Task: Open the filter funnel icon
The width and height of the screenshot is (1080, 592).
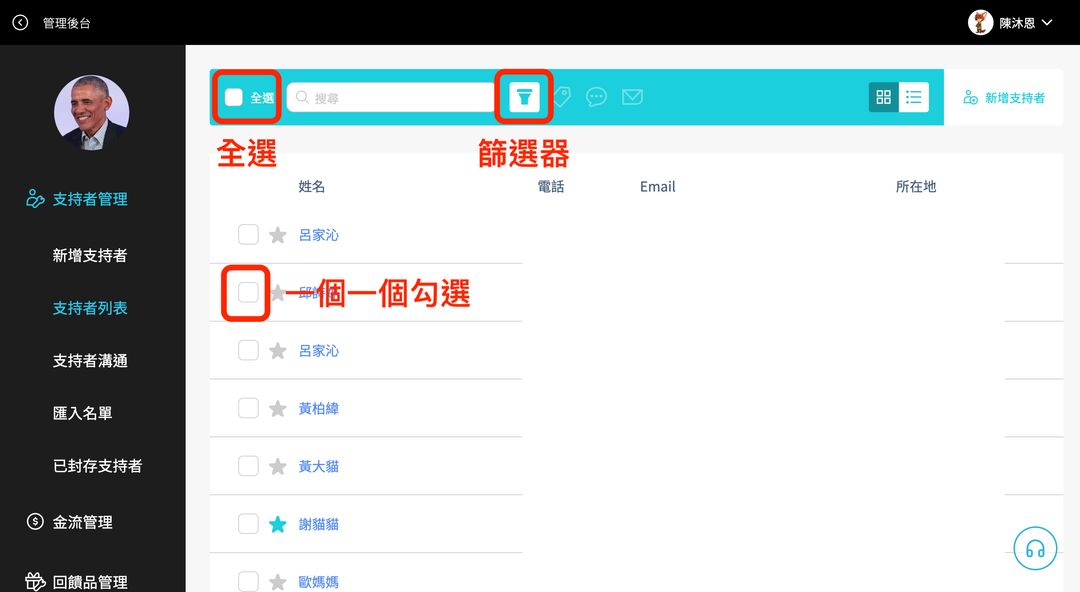Action: [x=524, y=97]
